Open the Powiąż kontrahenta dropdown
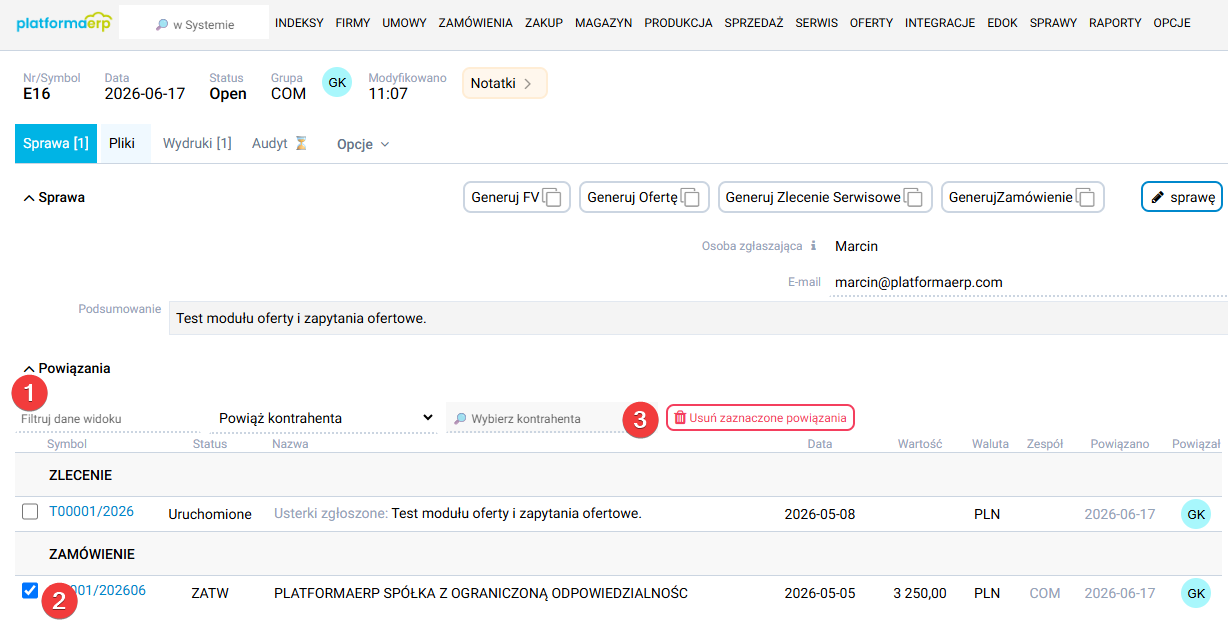 point(326,418)
